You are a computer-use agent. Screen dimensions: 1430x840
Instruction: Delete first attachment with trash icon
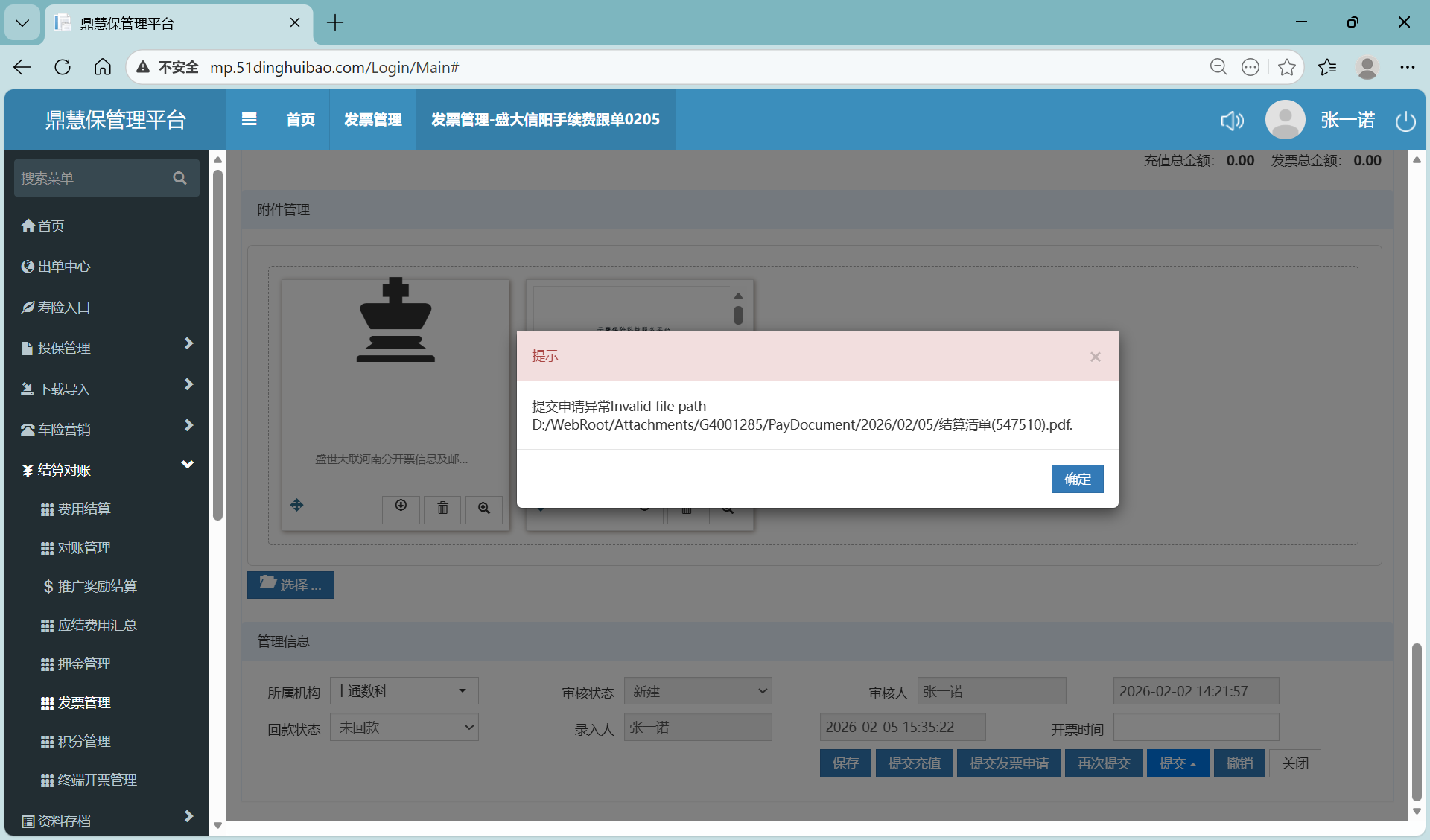442,508
